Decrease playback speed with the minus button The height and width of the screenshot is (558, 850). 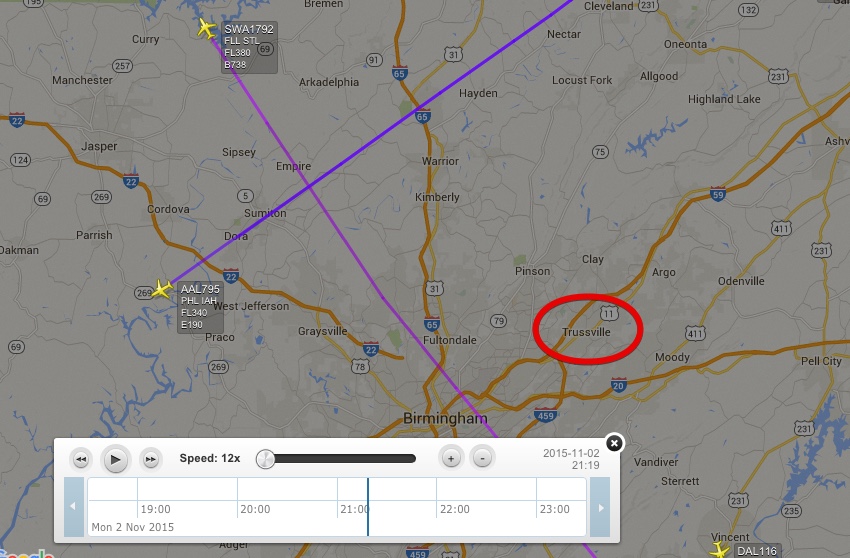pyautogui.click(x=482, y=458)
